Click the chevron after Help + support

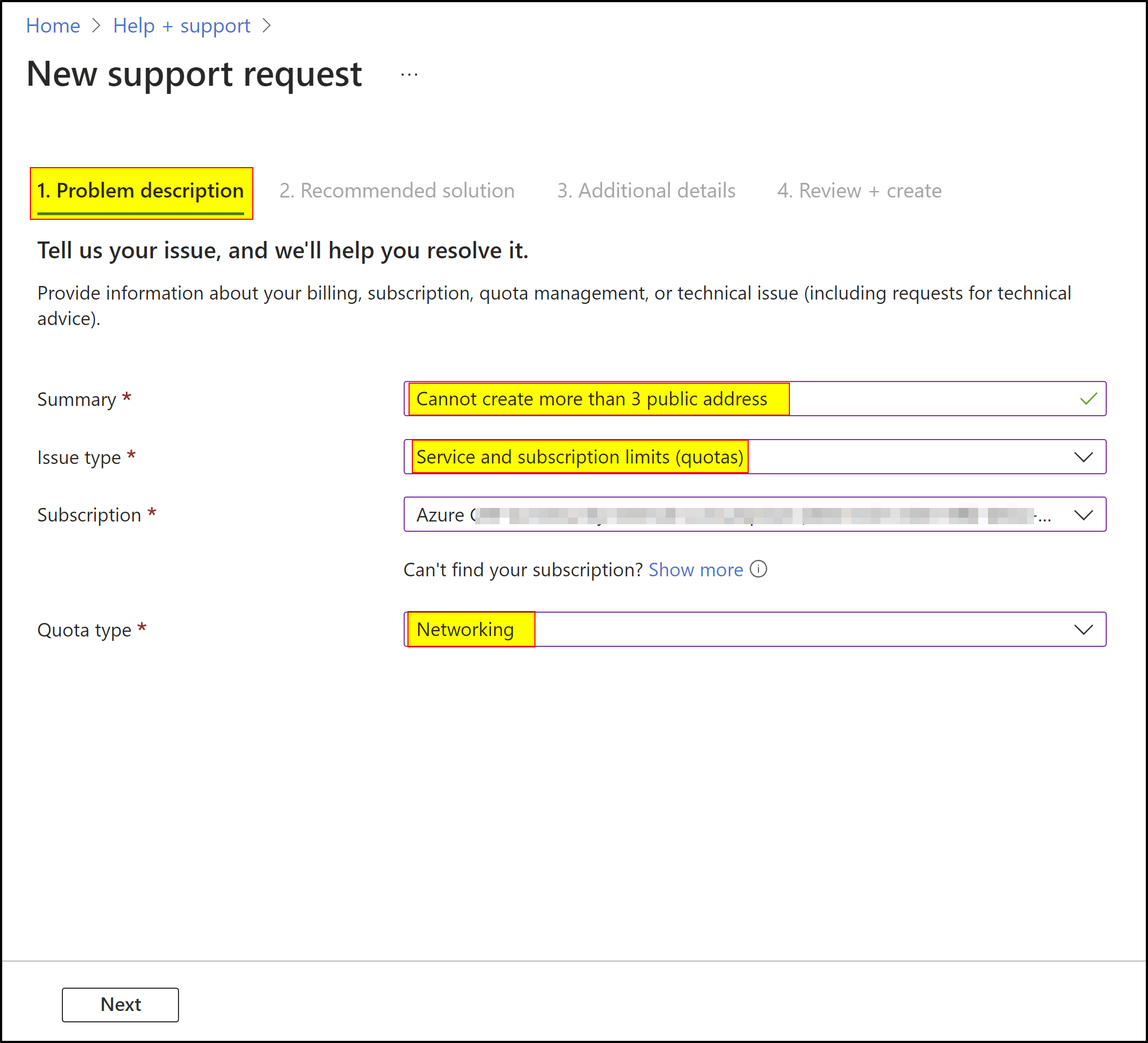click(266, 26)
